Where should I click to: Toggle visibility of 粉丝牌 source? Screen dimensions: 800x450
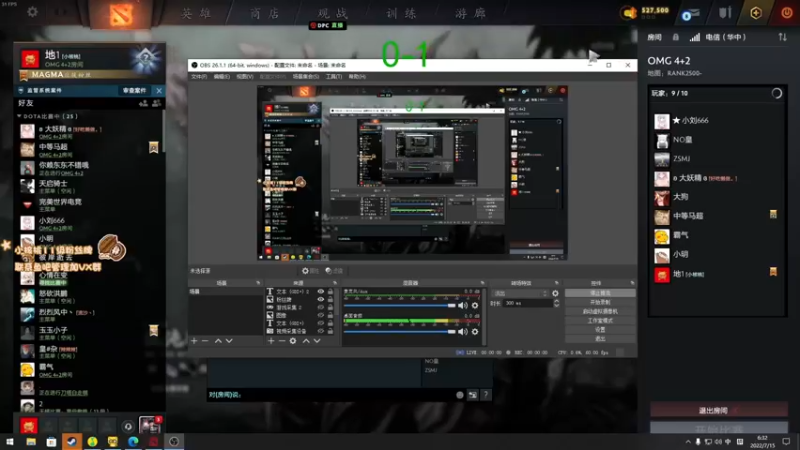[x=320, y=299]
